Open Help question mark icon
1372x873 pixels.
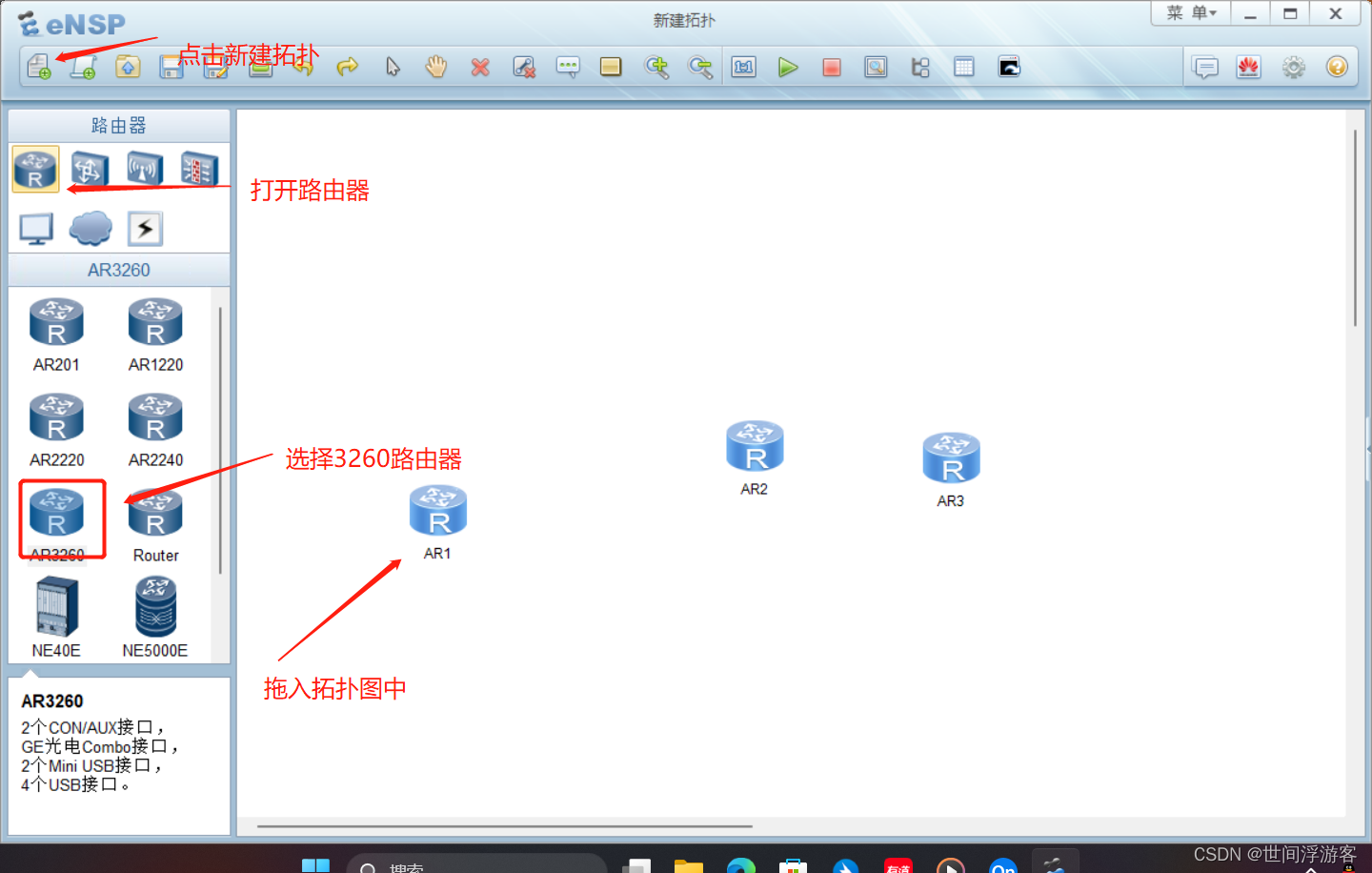(1337, 68)
